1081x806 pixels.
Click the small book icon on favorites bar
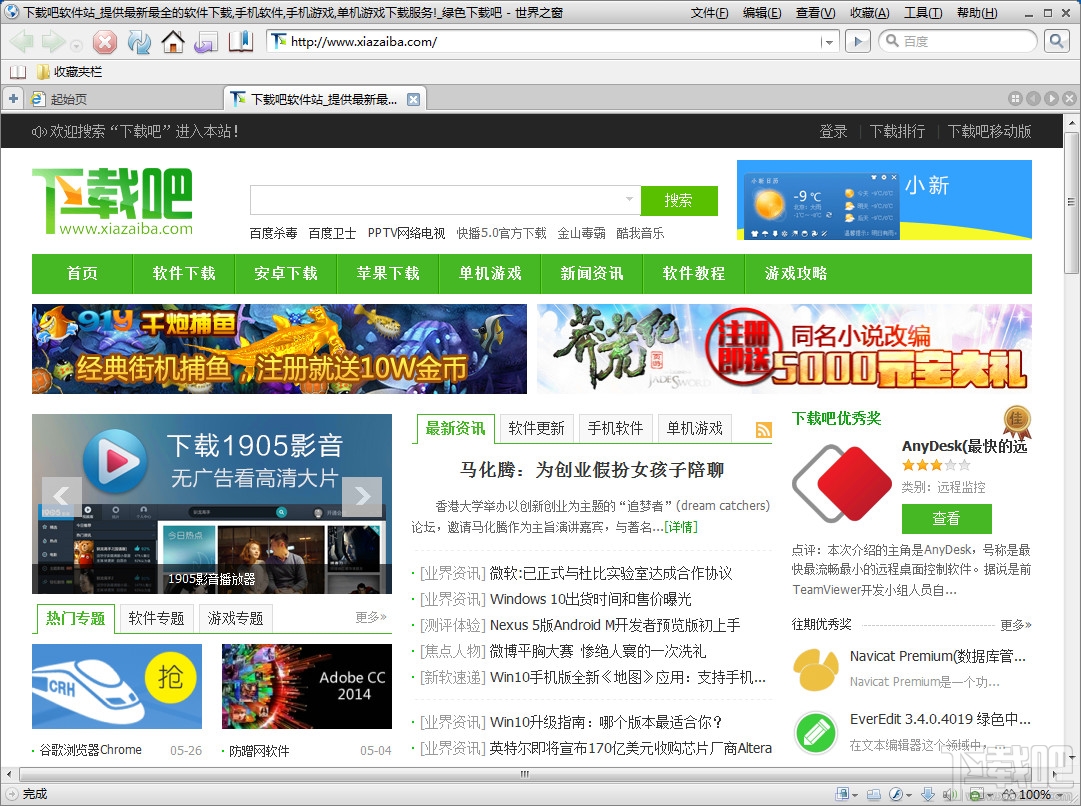coord(18,72)
